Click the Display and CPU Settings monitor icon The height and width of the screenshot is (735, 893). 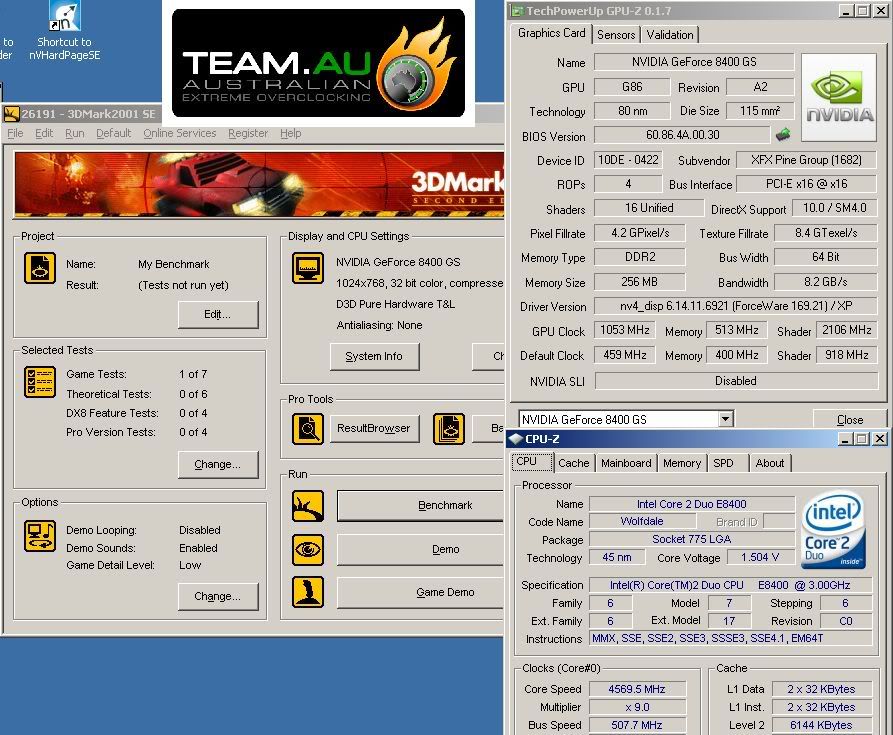(x=308, y=268)
